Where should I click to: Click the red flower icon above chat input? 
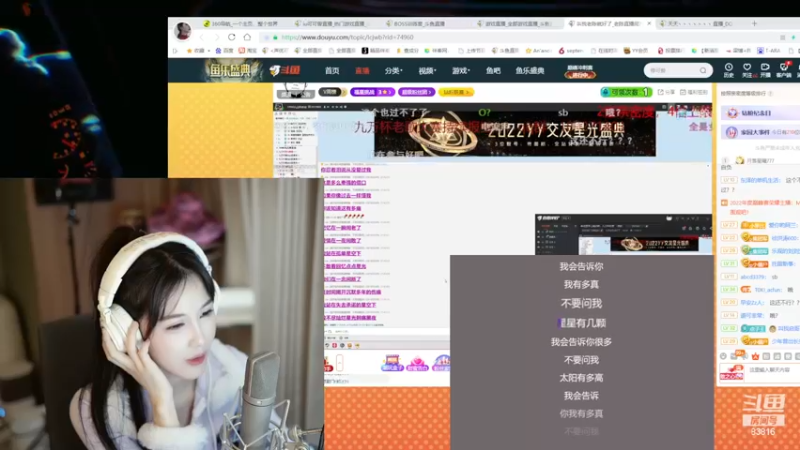[x=756, y=356]
